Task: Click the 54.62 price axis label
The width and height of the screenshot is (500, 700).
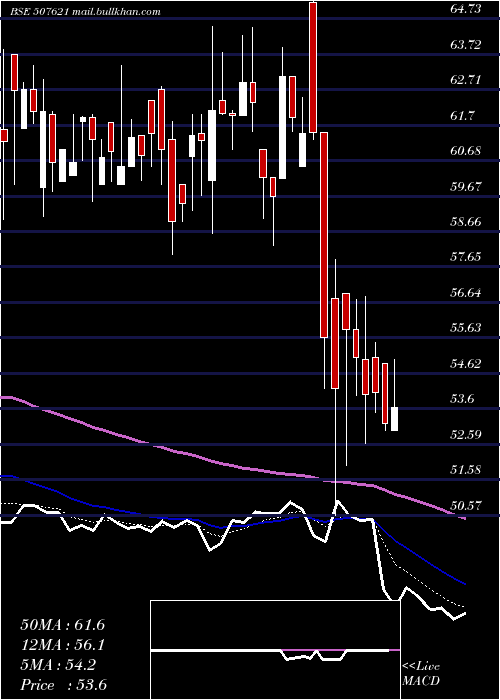Action: (x=466, y=363)
